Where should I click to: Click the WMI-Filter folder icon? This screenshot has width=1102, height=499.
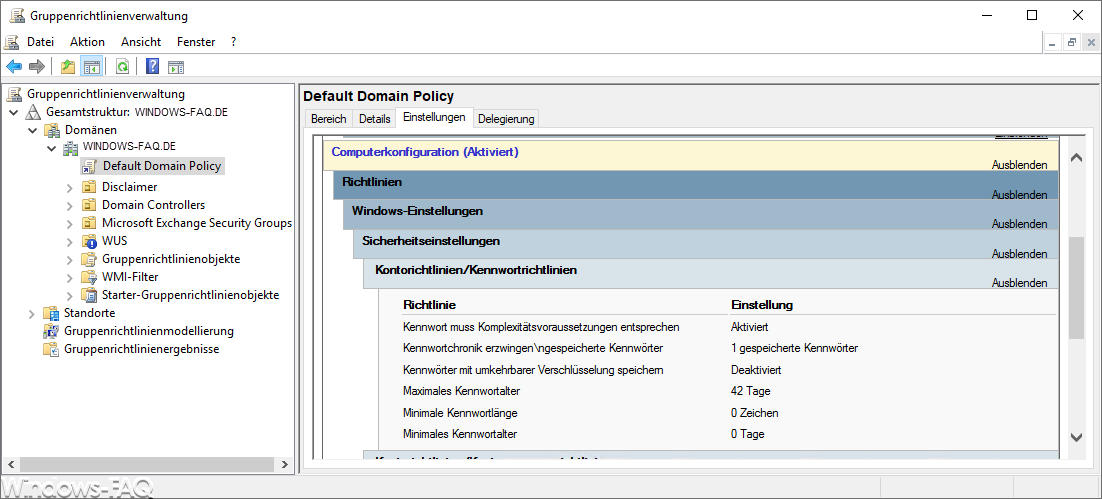(x=89, y=277)
